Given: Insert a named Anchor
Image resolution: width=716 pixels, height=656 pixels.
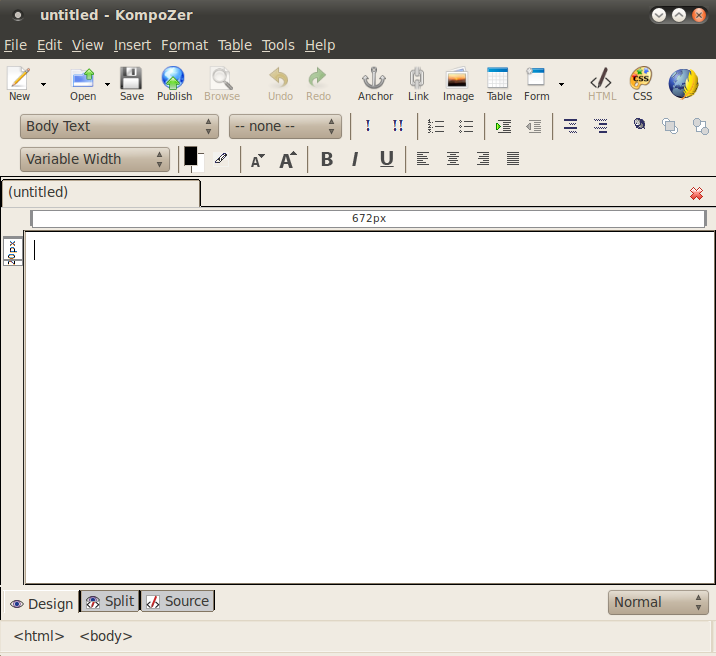Looking at the screenshot, I should (x=375, y=84).
